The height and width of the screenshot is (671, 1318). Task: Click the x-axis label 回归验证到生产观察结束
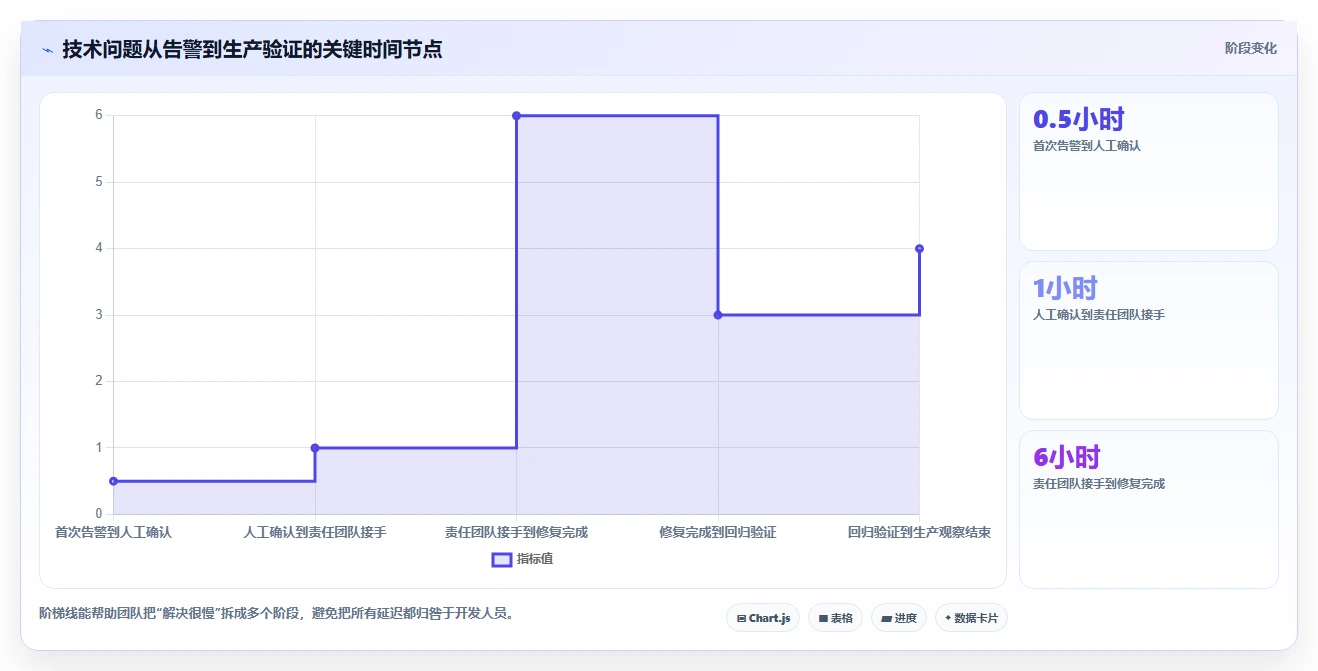(x=919, y=533)
